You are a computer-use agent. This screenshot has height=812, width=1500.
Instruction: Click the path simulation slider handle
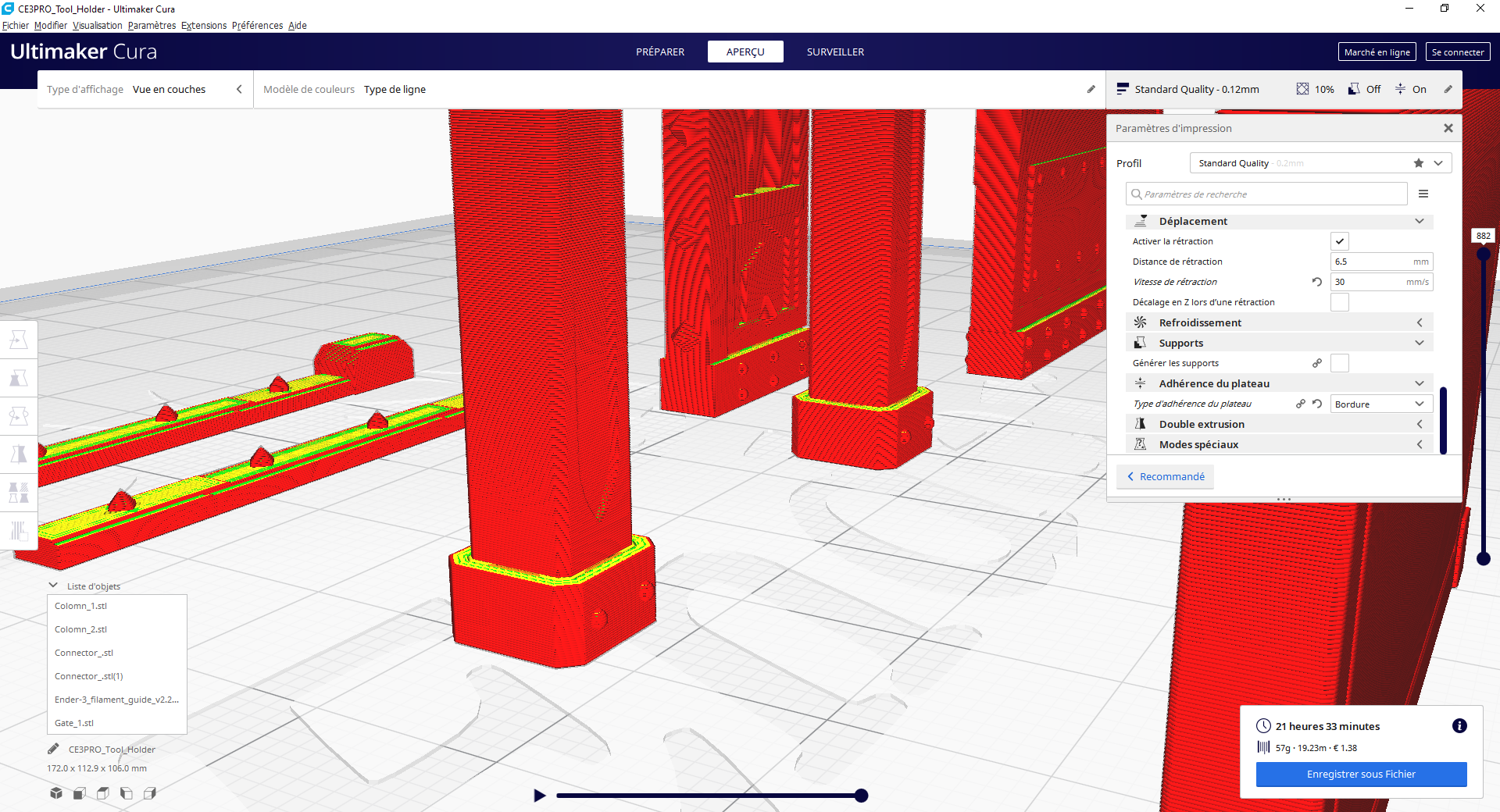pos(861,796)
